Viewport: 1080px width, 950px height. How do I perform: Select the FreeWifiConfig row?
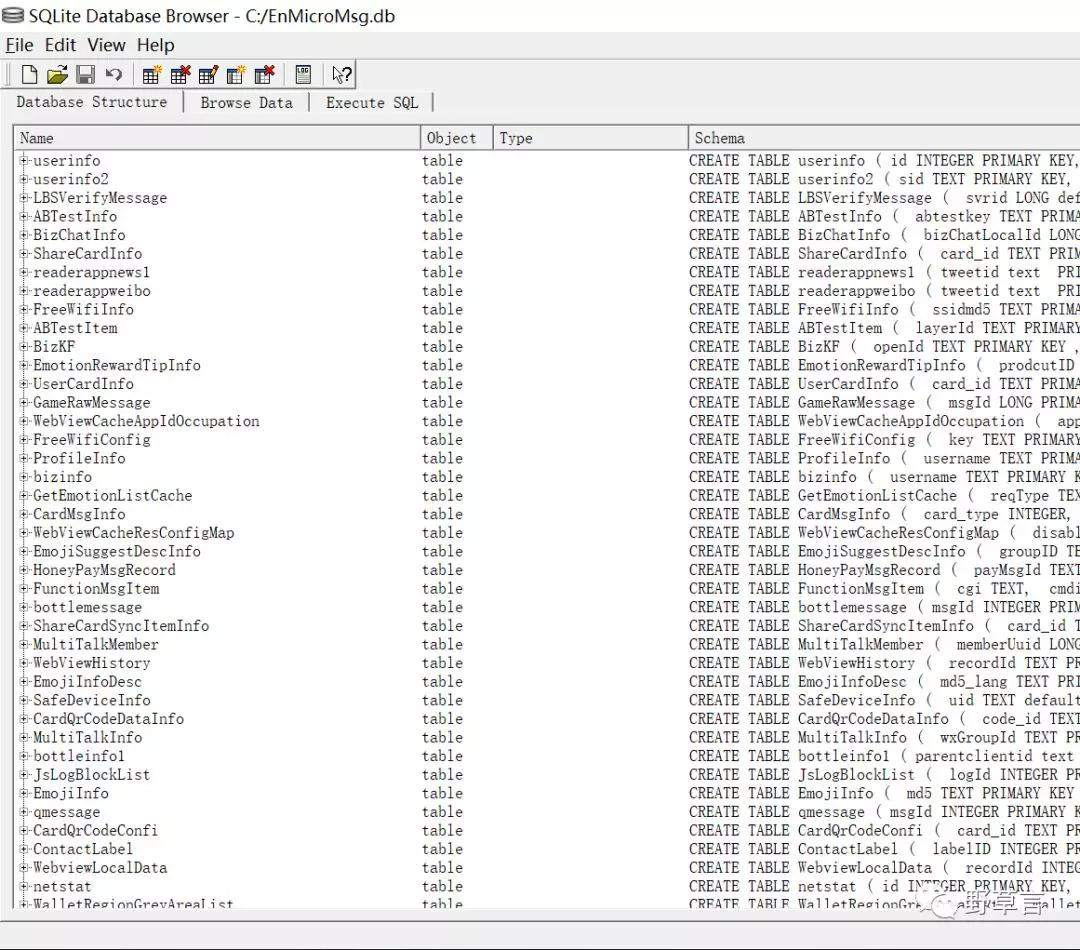[547, 440]
